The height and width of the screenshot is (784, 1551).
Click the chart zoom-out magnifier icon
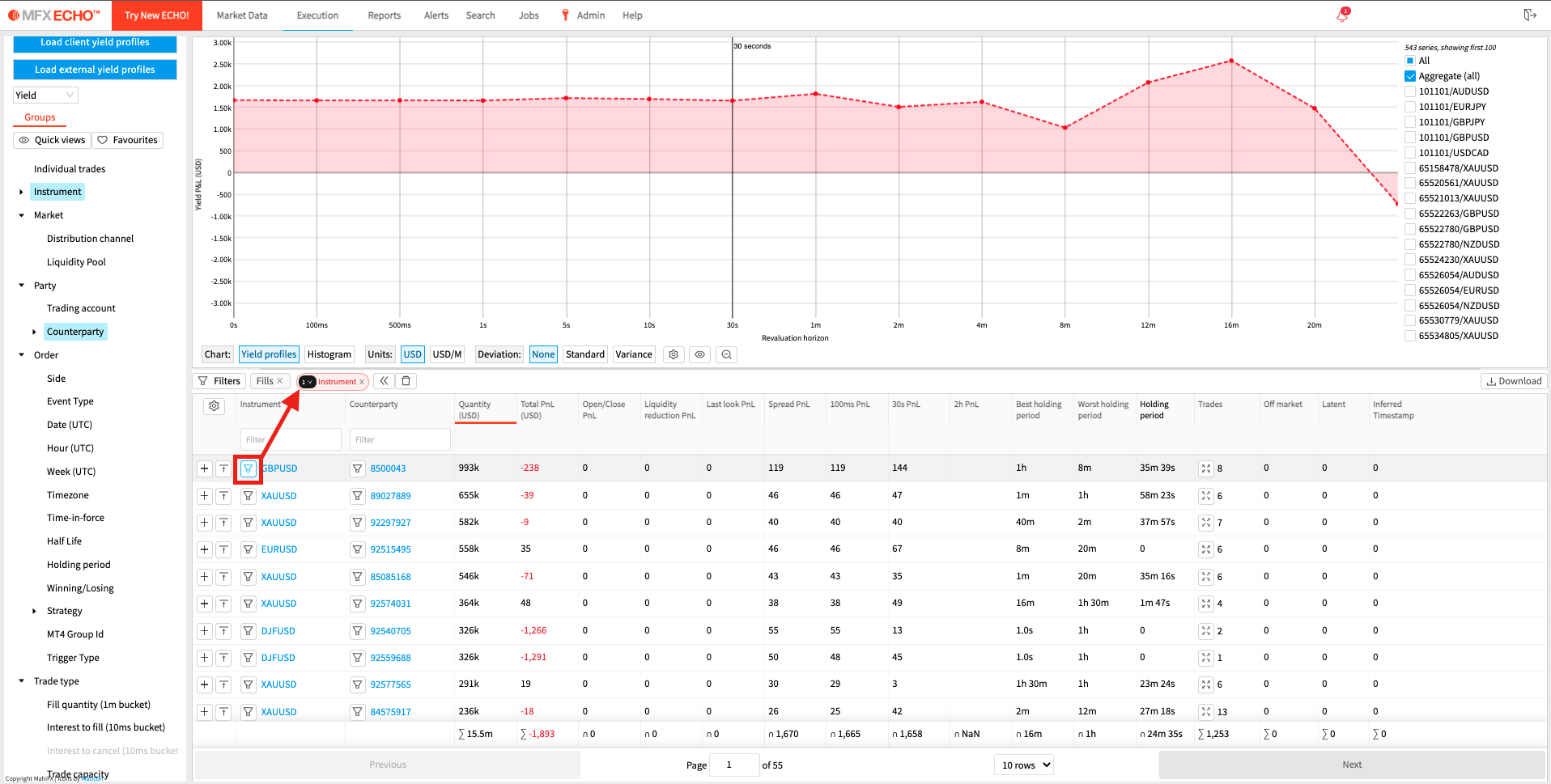point(726,354)
